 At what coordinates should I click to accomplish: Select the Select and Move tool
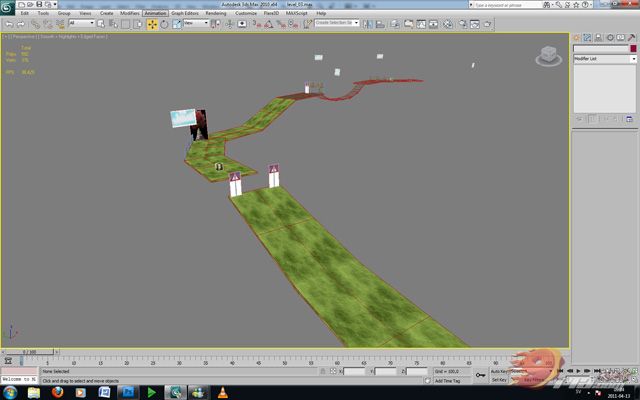point(152,23)
